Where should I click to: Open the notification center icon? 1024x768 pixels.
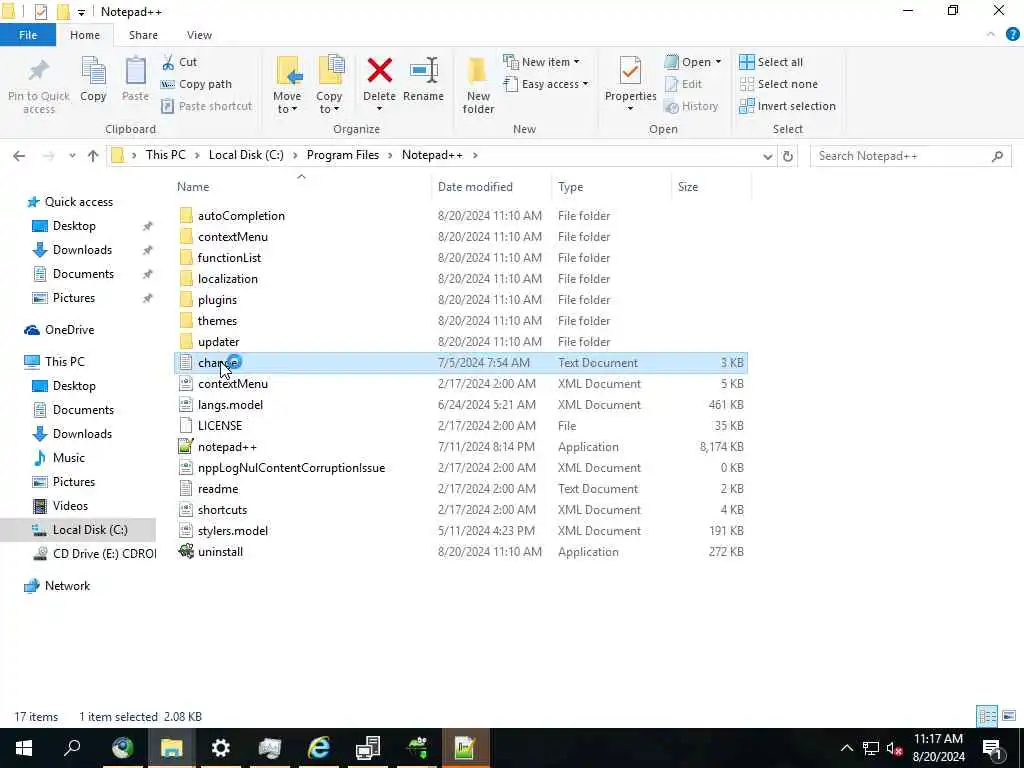(x=992, y=748)
